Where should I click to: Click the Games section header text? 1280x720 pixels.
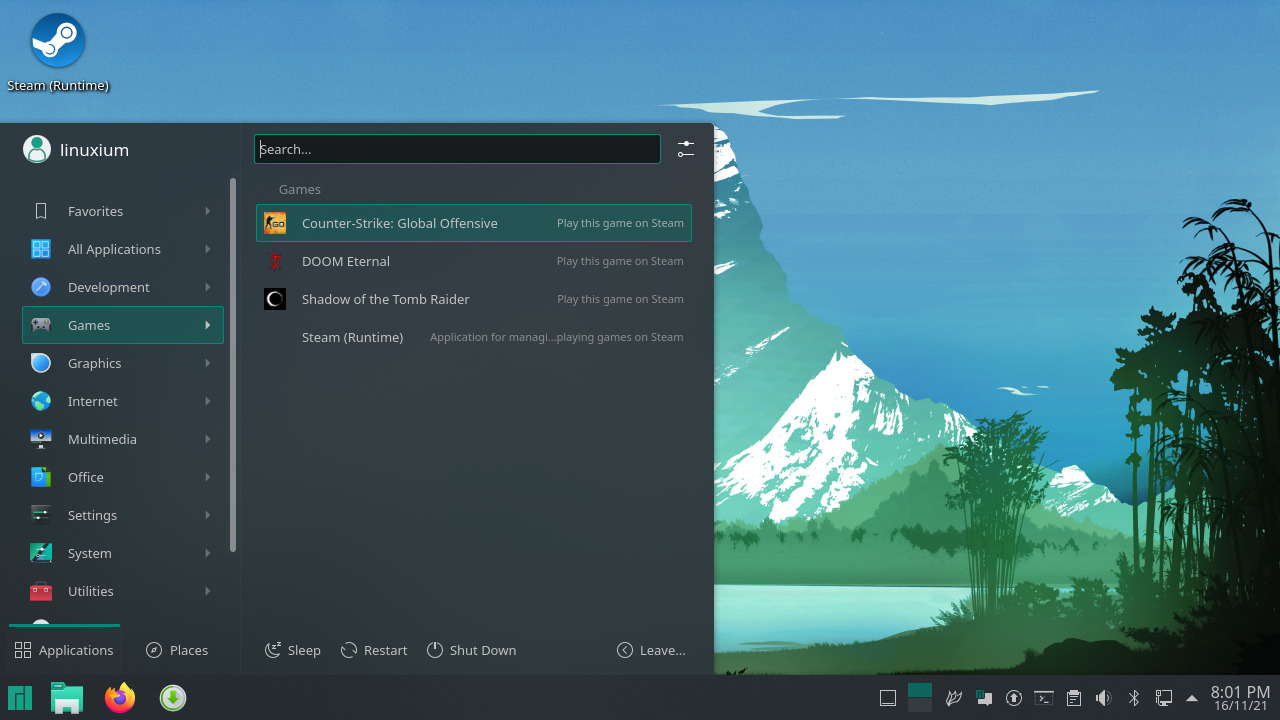299,189
